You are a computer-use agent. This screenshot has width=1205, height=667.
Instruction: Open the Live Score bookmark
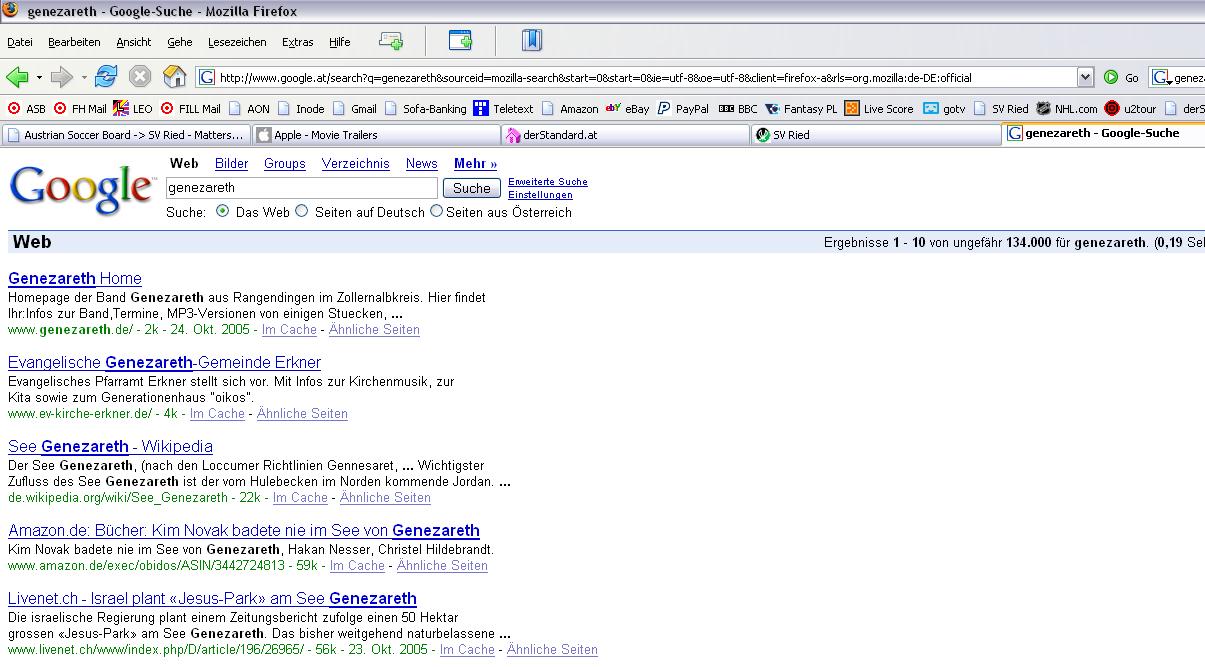coord(879,109)
